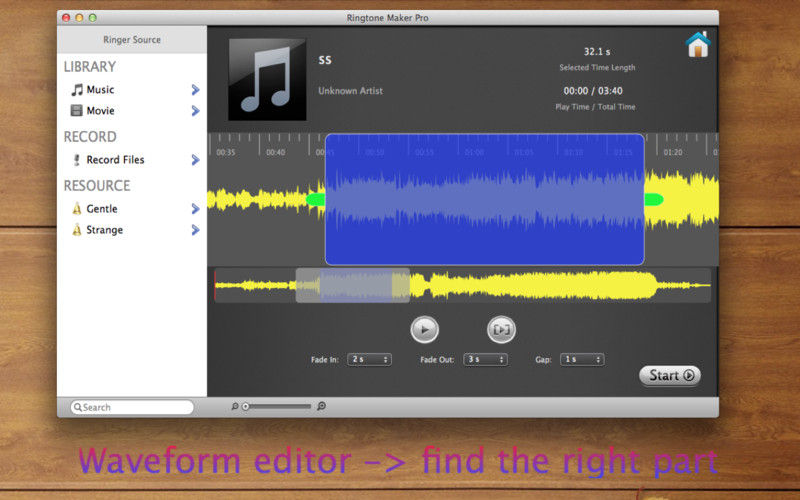The image size is (800, 500).
Task: Click the 00:40 mark on time ruler
Action: [x=276, y=152]
